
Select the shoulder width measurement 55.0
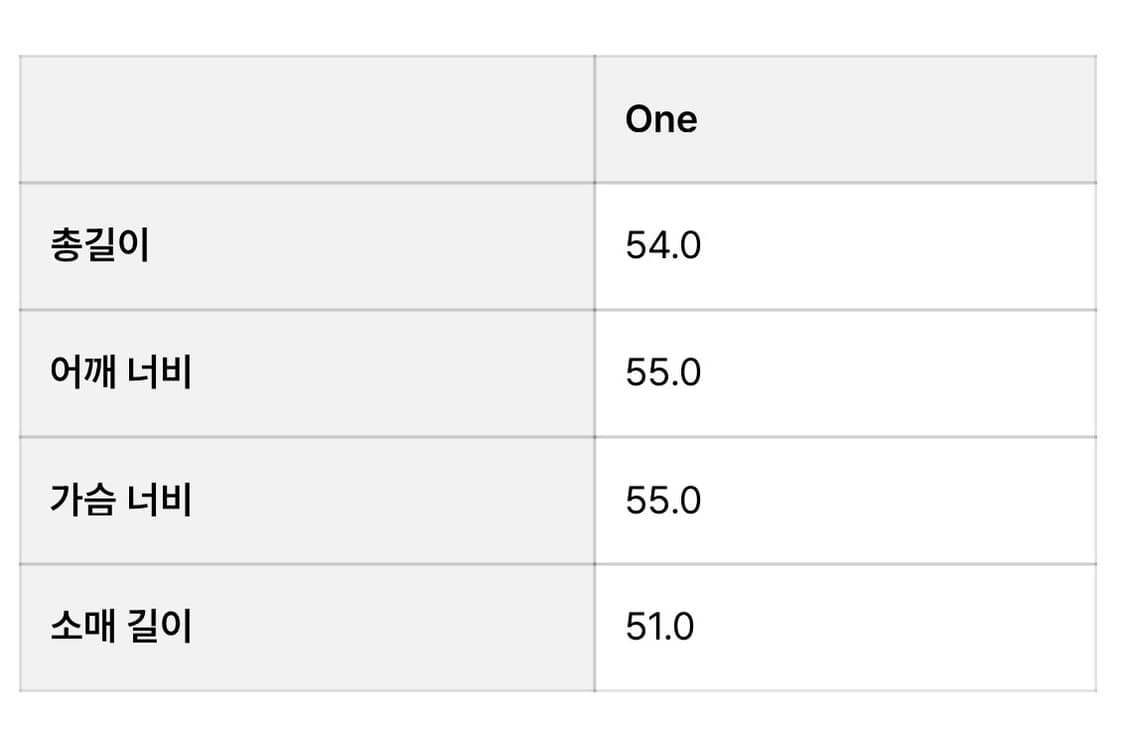(x=663, y=372)
